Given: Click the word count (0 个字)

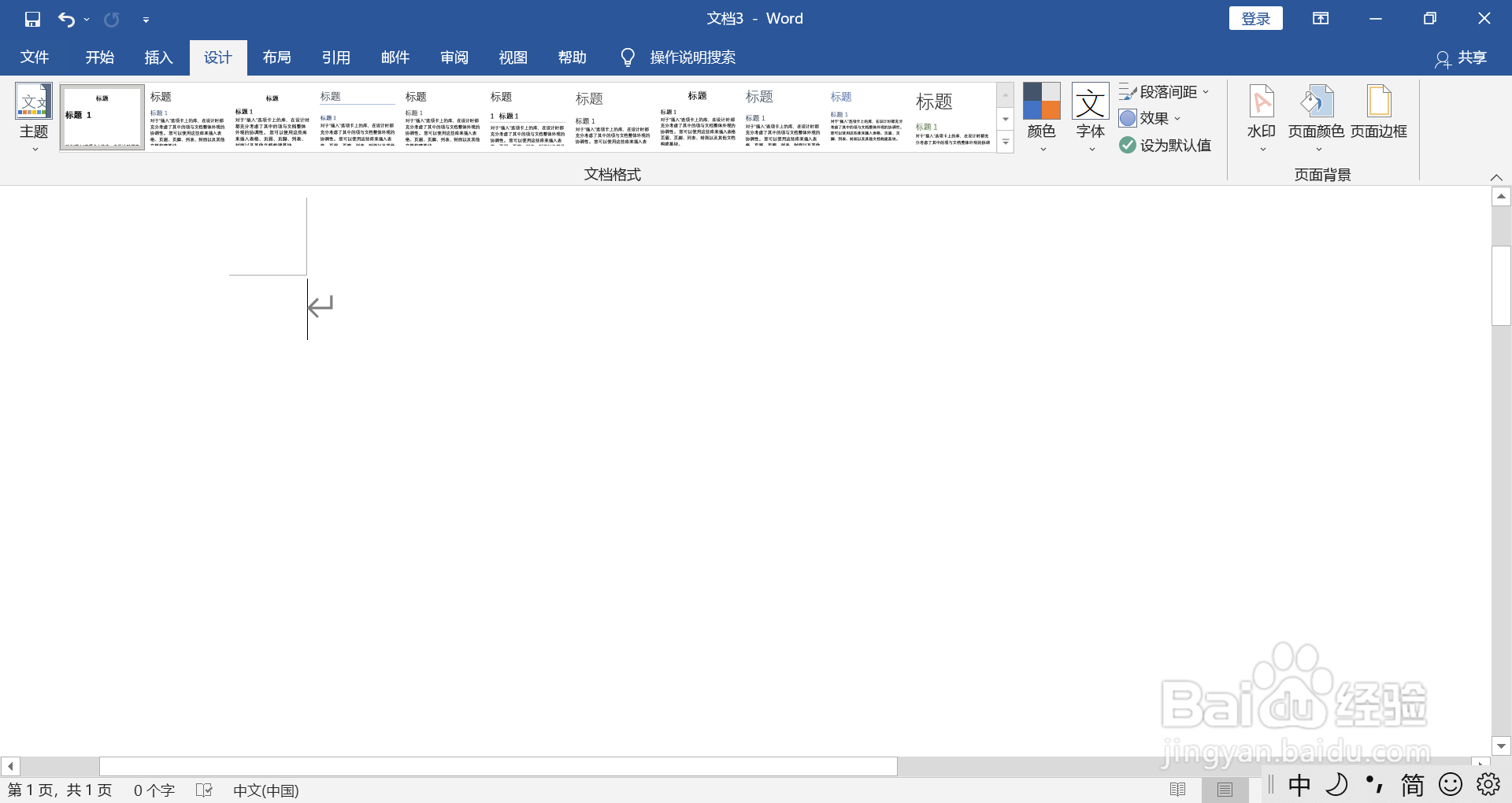Looking at the screenshot, I should pos(154,790).
